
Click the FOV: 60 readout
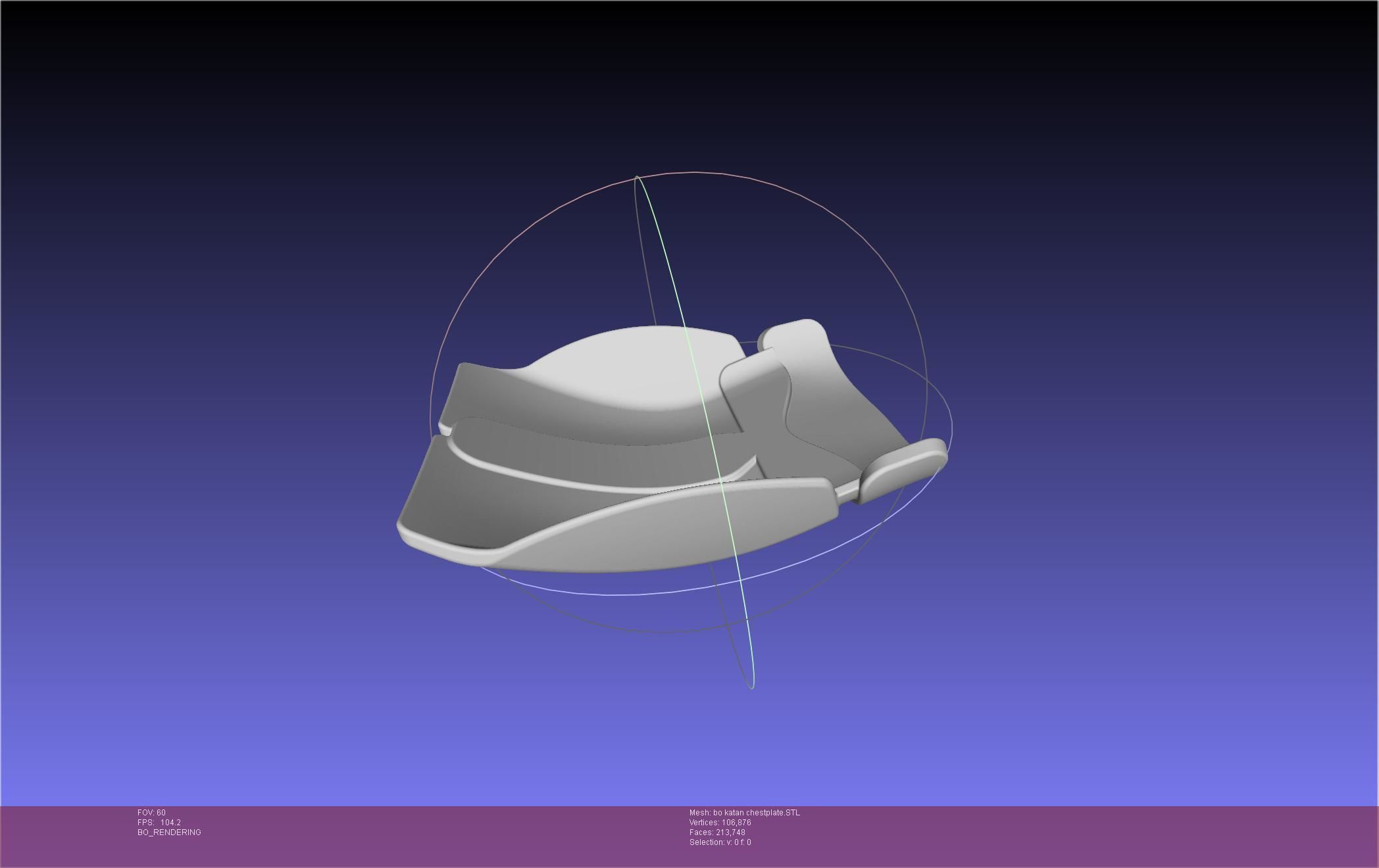[x=151, y=813]
